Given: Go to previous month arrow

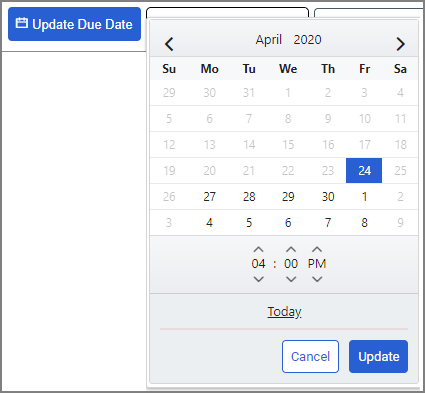Looking at the screenshot, I should pyautogui.click(x=169, y=44).
